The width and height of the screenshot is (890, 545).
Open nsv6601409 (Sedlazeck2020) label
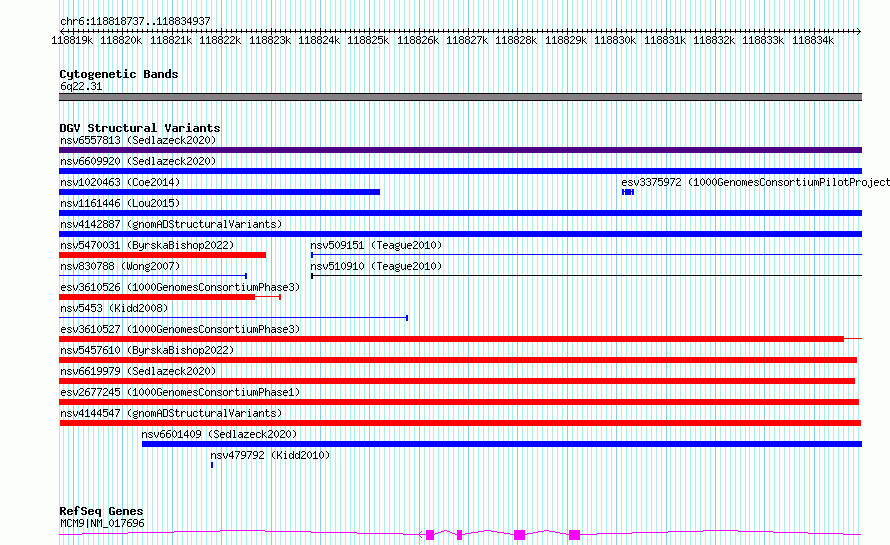tap(219, 434)
